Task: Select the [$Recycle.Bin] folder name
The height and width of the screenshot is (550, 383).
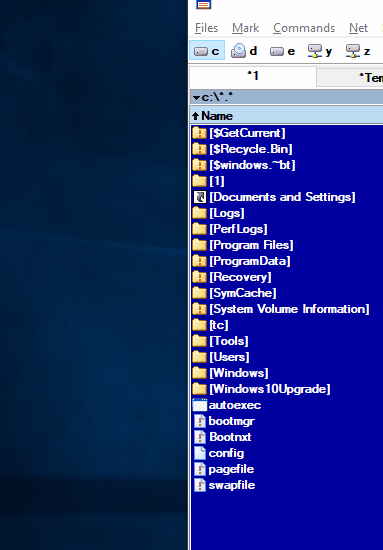Action: coord(251,149)
